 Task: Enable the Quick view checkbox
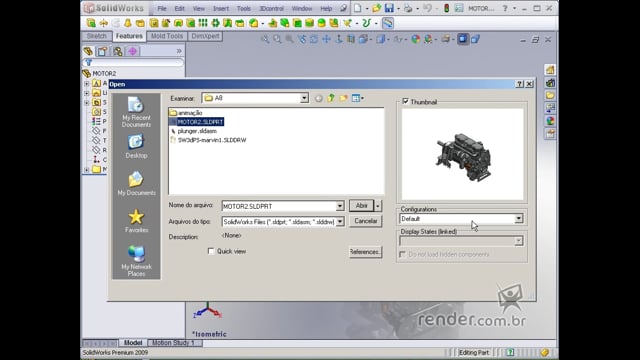coord(211,251)
